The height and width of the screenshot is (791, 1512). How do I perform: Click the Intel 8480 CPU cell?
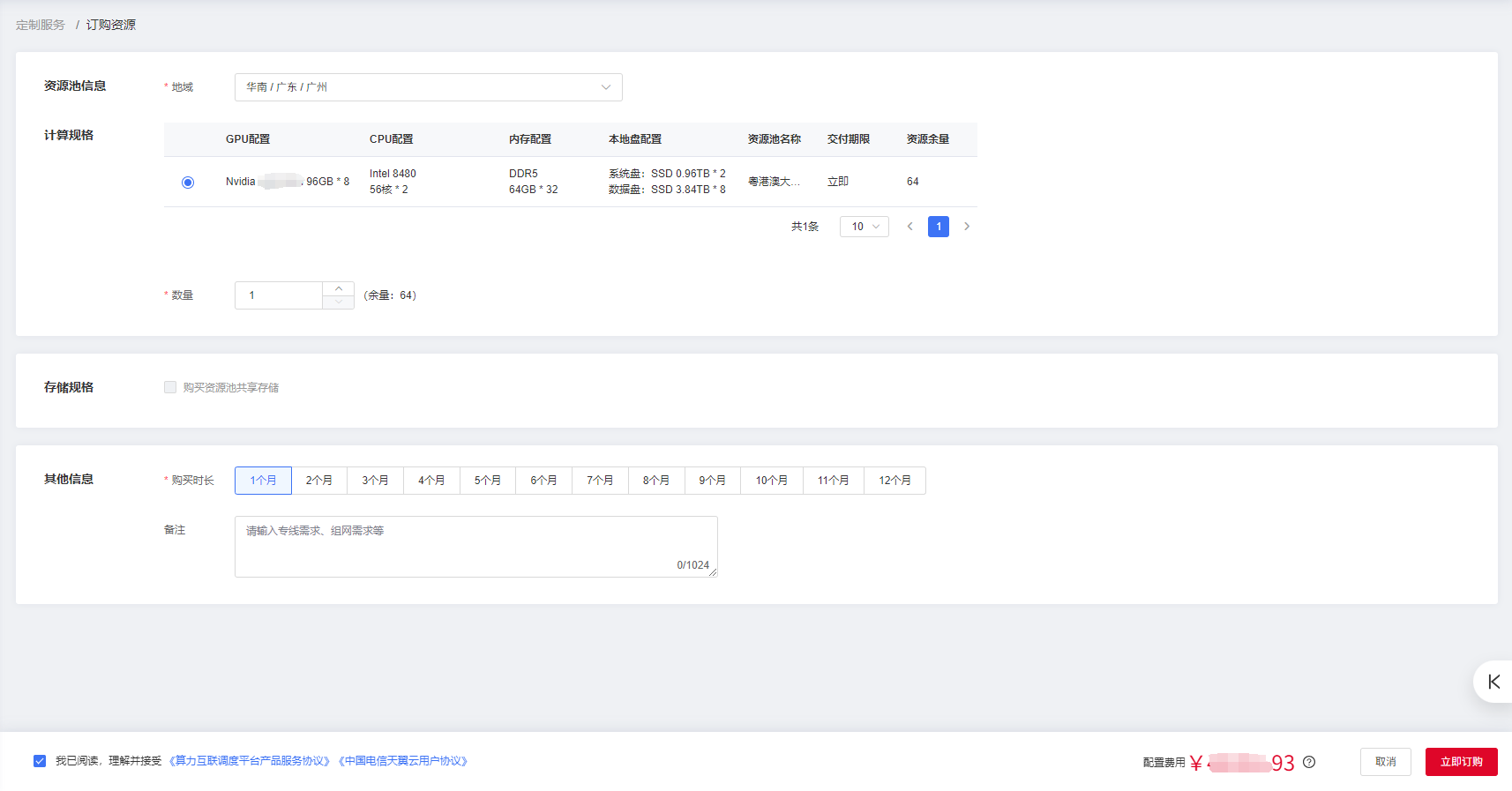click(x=393, y=174)
